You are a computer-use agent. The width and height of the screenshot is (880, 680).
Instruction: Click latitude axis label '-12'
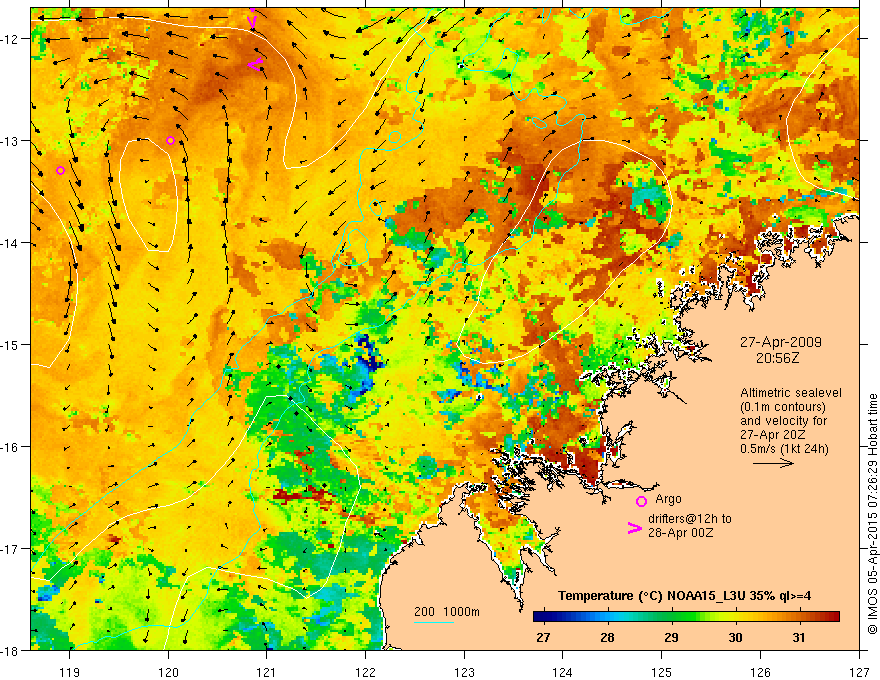[10, 39]
